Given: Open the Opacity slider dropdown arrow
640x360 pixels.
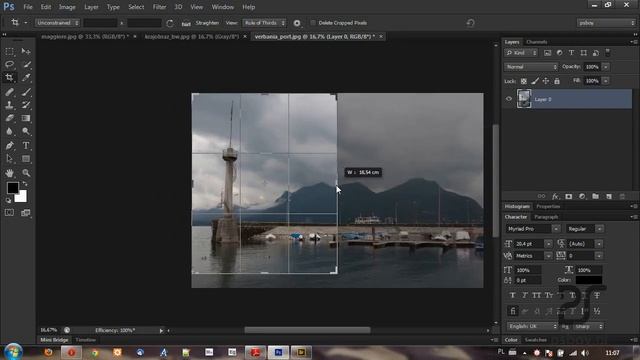Looking at the screenshot, I should coord(606,67).
